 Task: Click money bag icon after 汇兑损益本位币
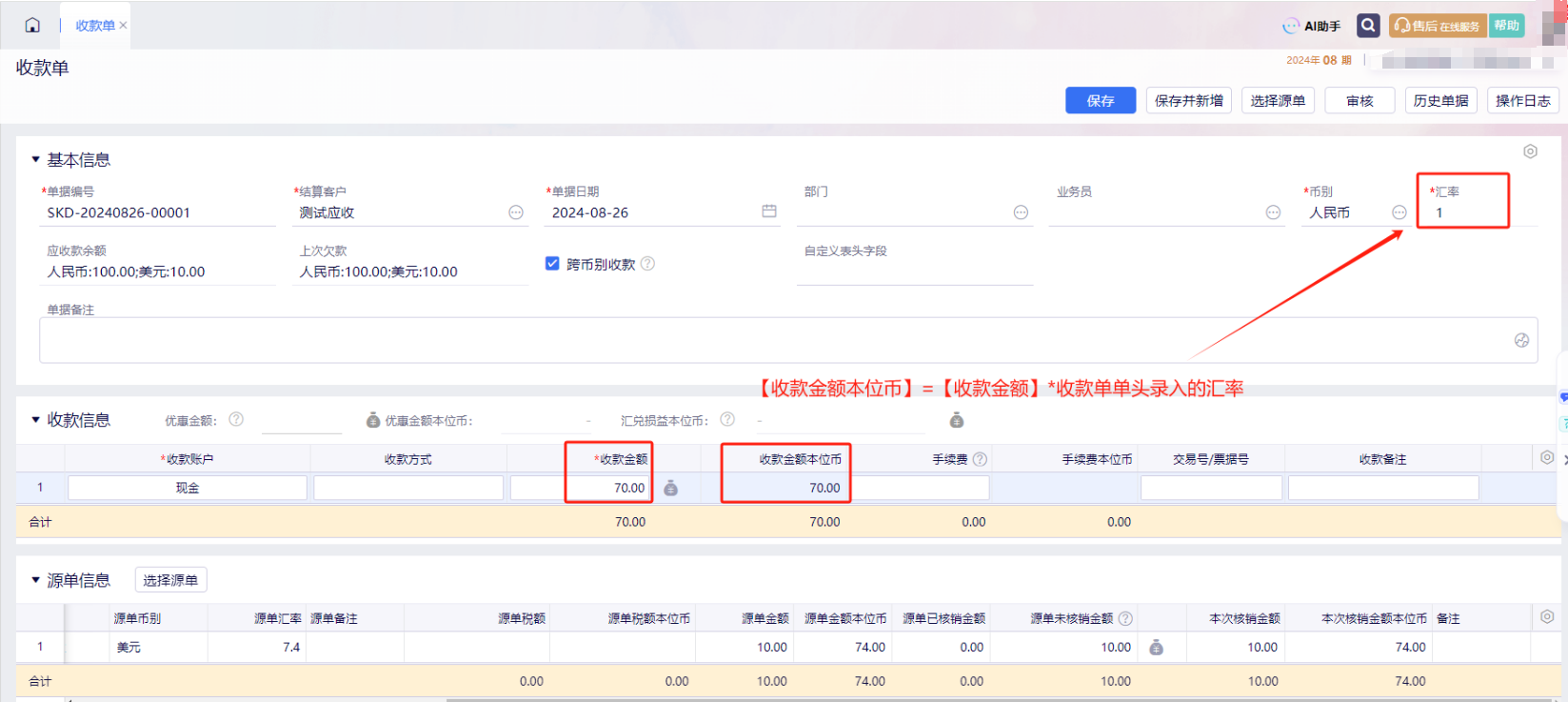pos(957,420)
